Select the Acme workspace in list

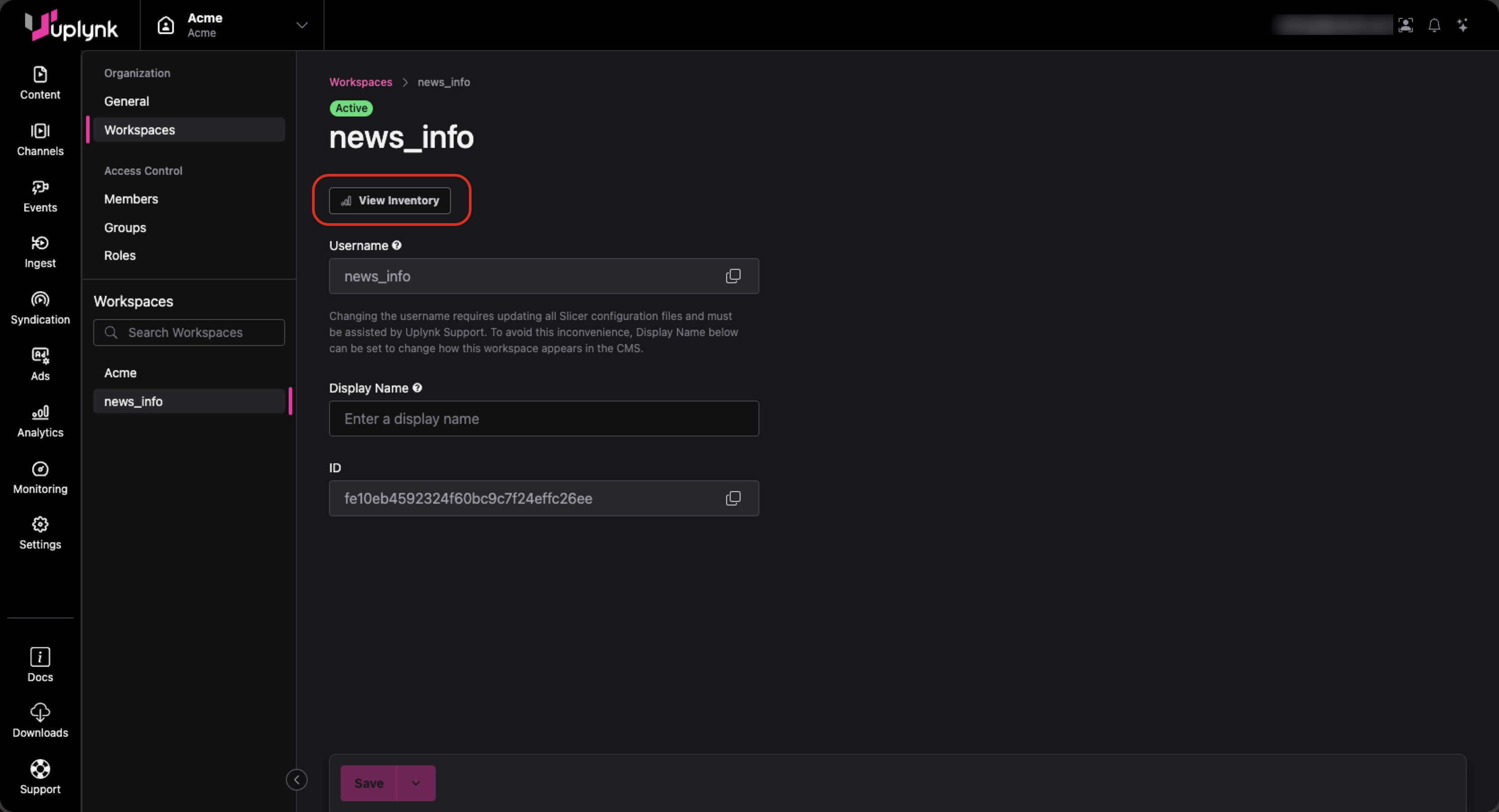121,373
